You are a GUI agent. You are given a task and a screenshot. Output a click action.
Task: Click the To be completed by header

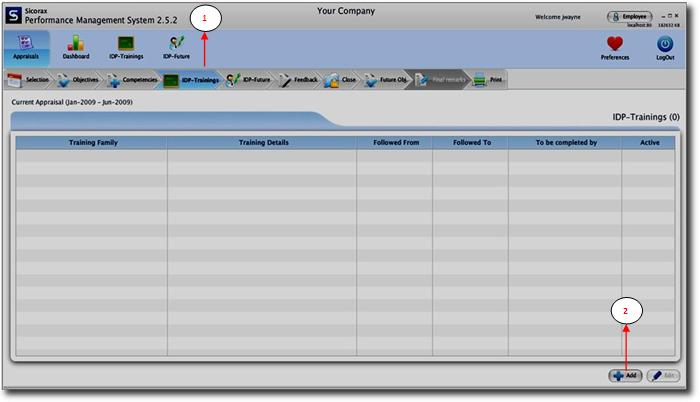[x=565, y=143]
